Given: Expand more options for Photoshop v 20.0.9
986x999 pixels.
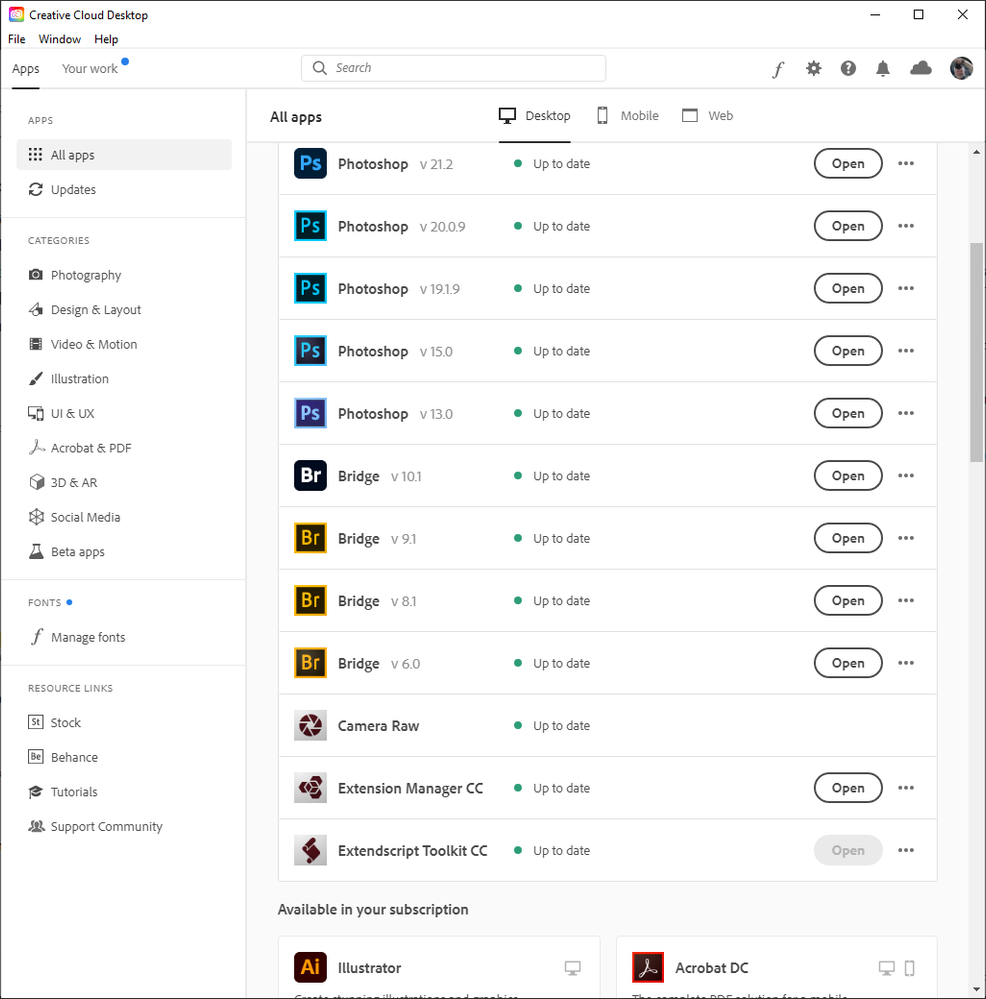Looking at the screenshot, I should tap(906, 226).
